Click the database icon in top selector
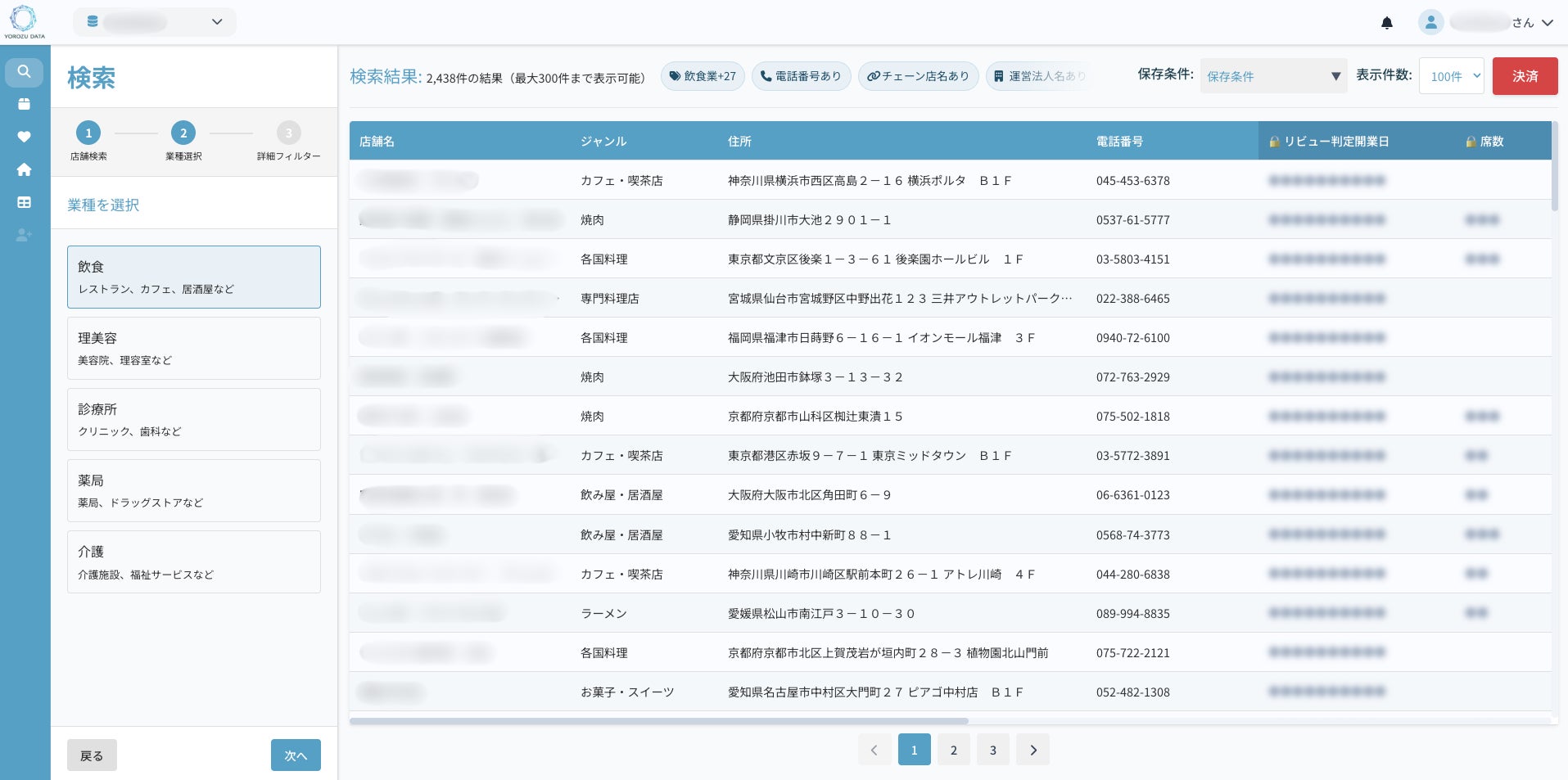Image resolution: width=1568 pixels, height=780 pixels. (93, 22)
